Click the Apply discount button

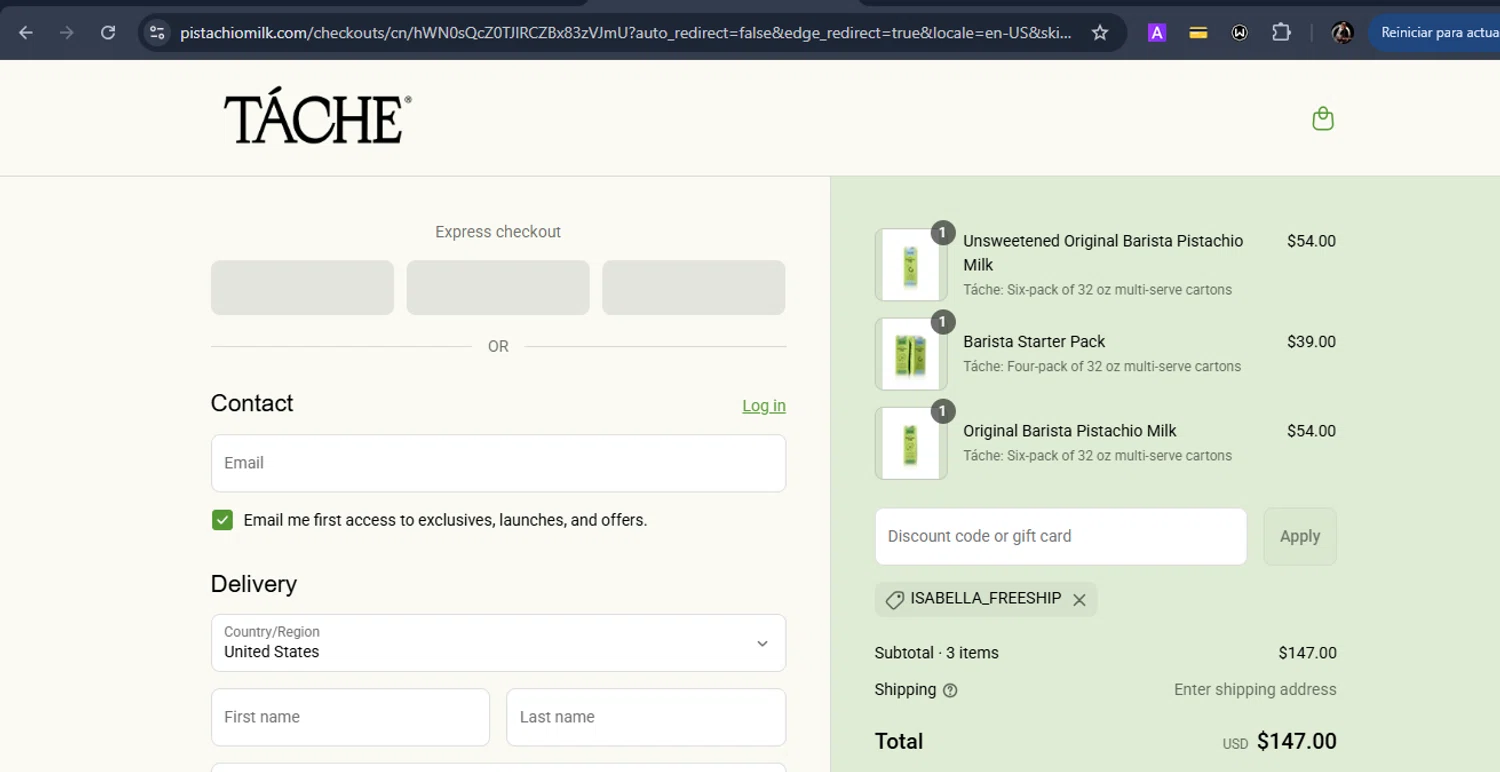1300,536
